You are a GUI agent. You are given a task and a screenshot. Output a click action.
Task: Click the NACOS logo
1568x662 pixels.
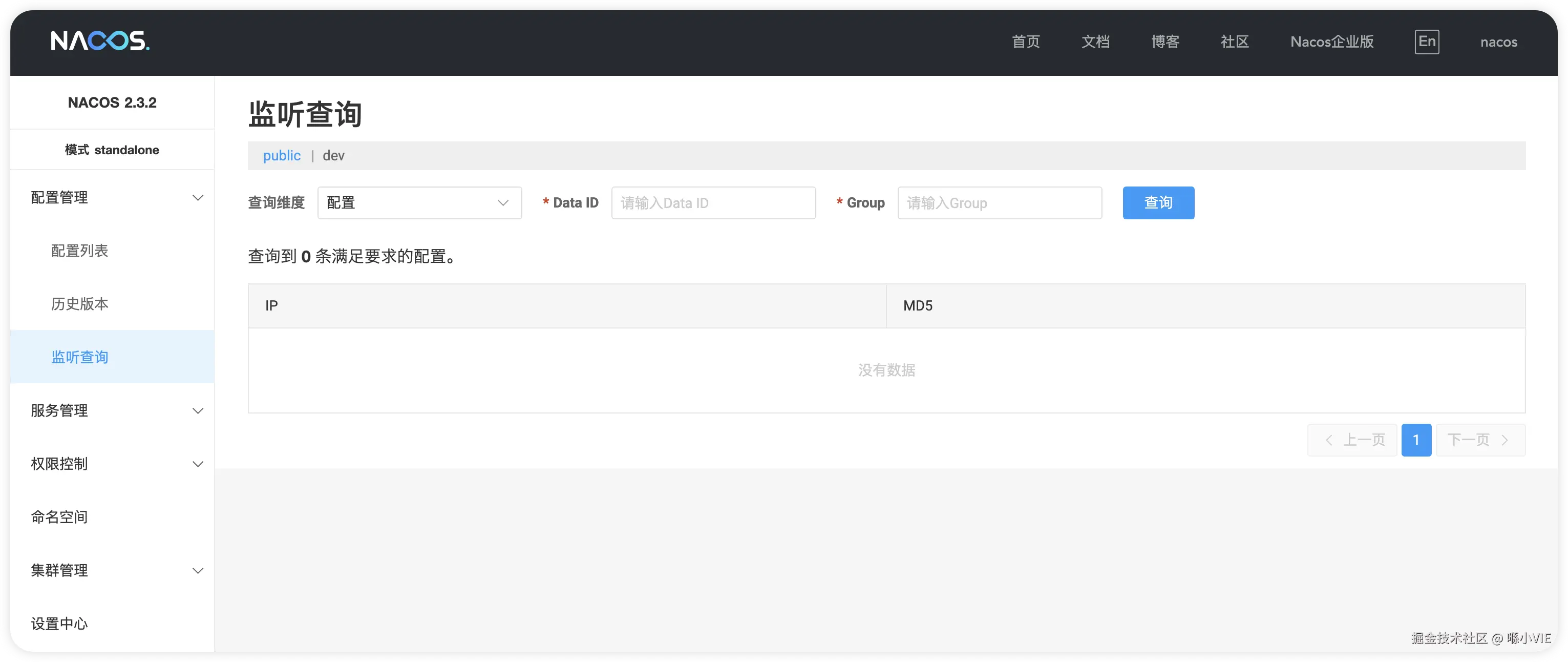pyautogui.click(x=100, y=42)
